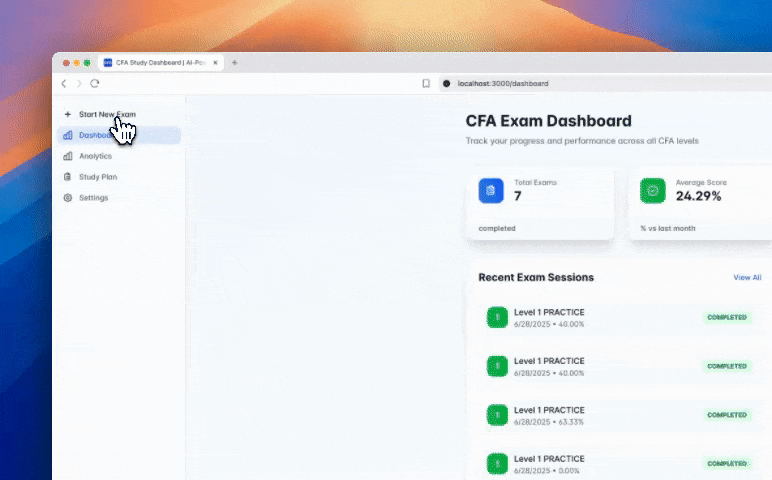772x480 pixels.
Task: Click the 6/28/2025 • 0.00% text
Action: (547, 471)
